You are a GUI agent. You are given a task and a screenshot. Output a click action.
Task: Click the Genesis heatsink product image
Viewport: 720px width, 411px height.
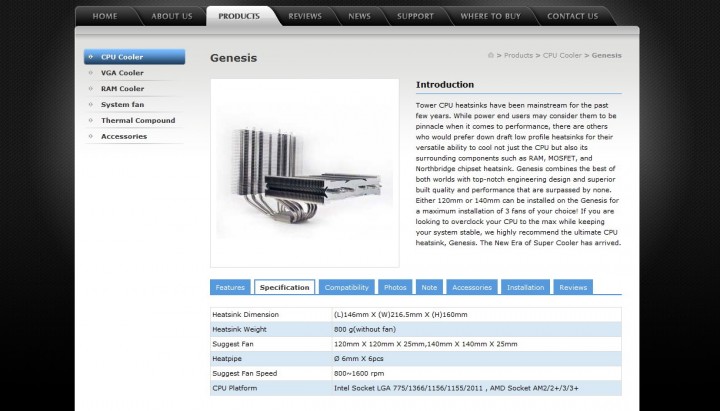click(x=305, y=173)
